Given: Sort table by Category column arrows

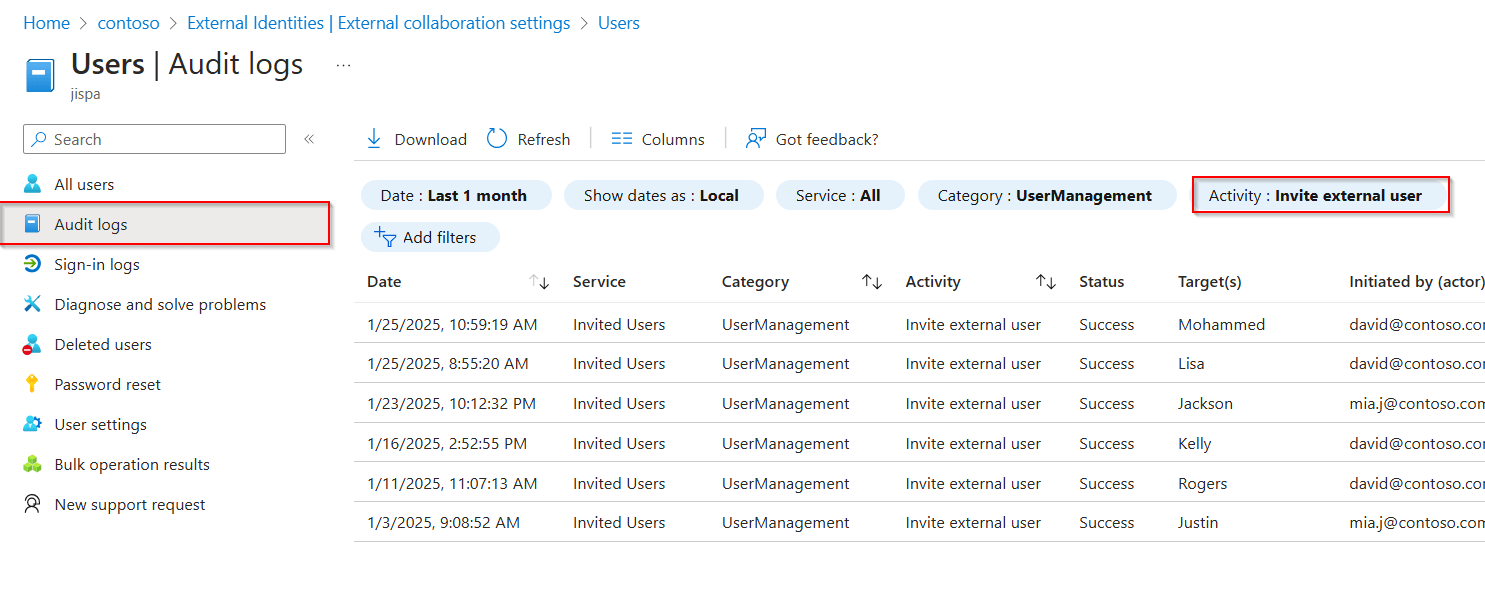Looking at the screenshot, I should (872, 282).
